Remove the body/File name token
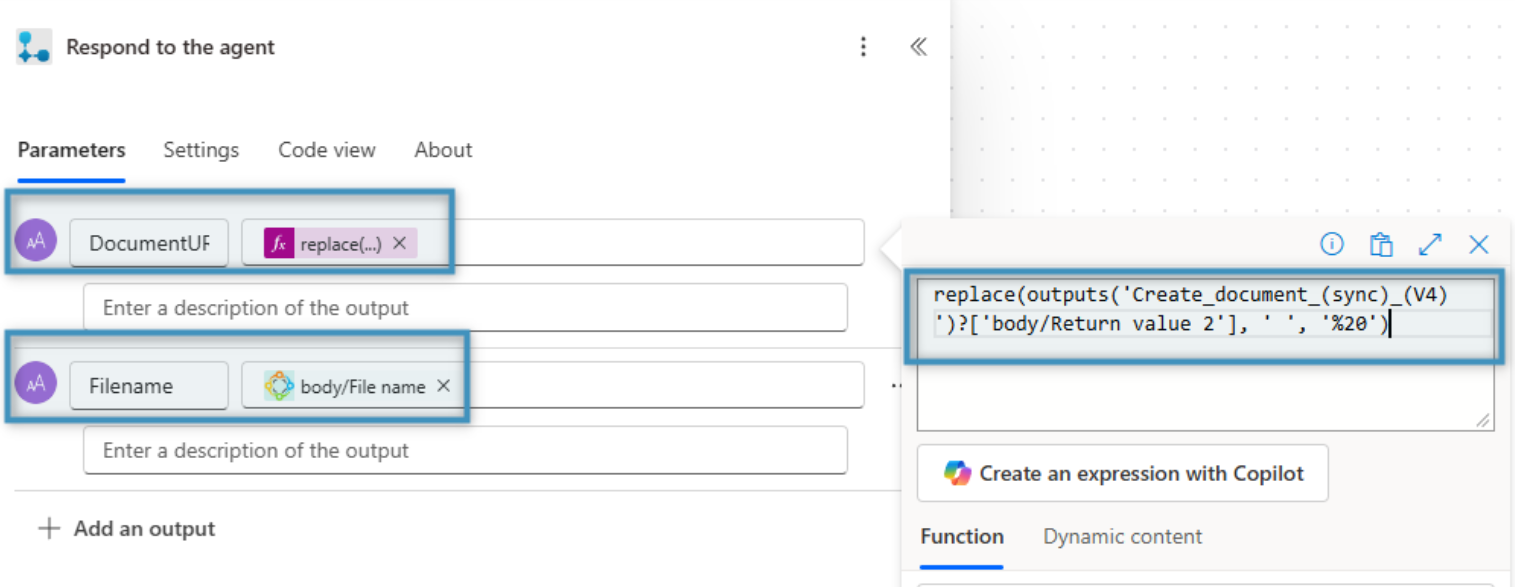The image size is (1515, 587). click(443, 386)
